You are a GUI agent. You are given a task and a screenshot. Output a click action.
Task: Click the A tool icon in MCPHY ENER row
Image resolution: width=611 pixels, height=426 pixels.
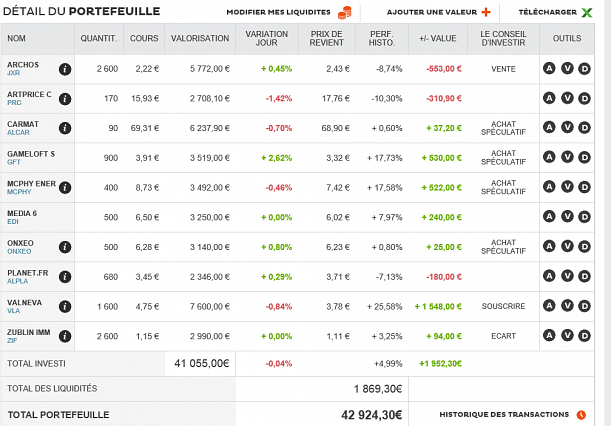coord(549,187)
